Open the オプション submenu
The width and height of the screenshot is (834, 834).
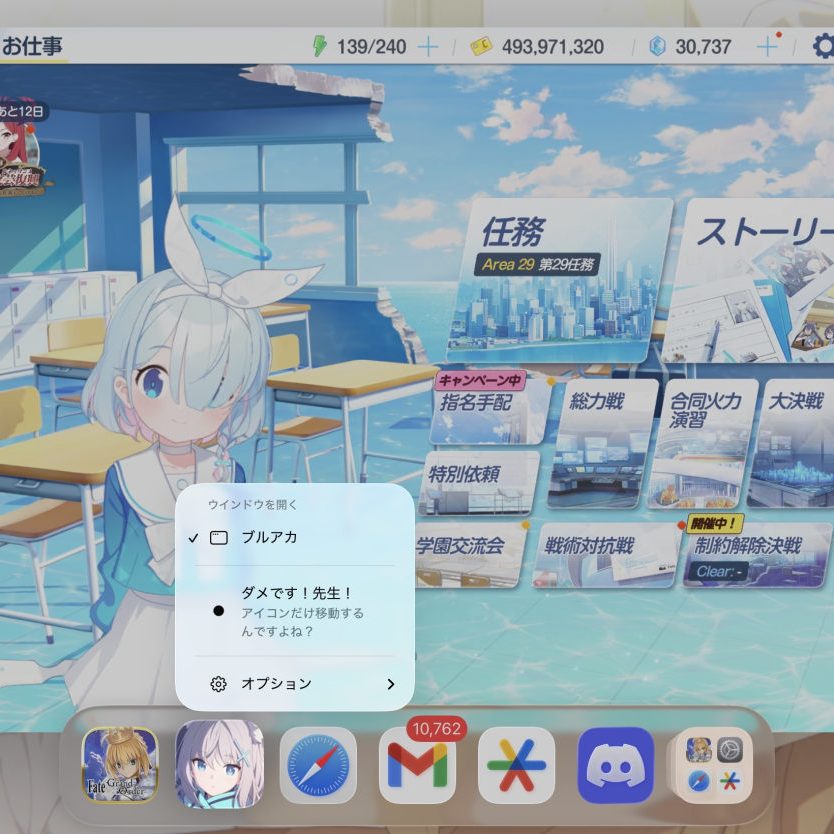point(295,683)
